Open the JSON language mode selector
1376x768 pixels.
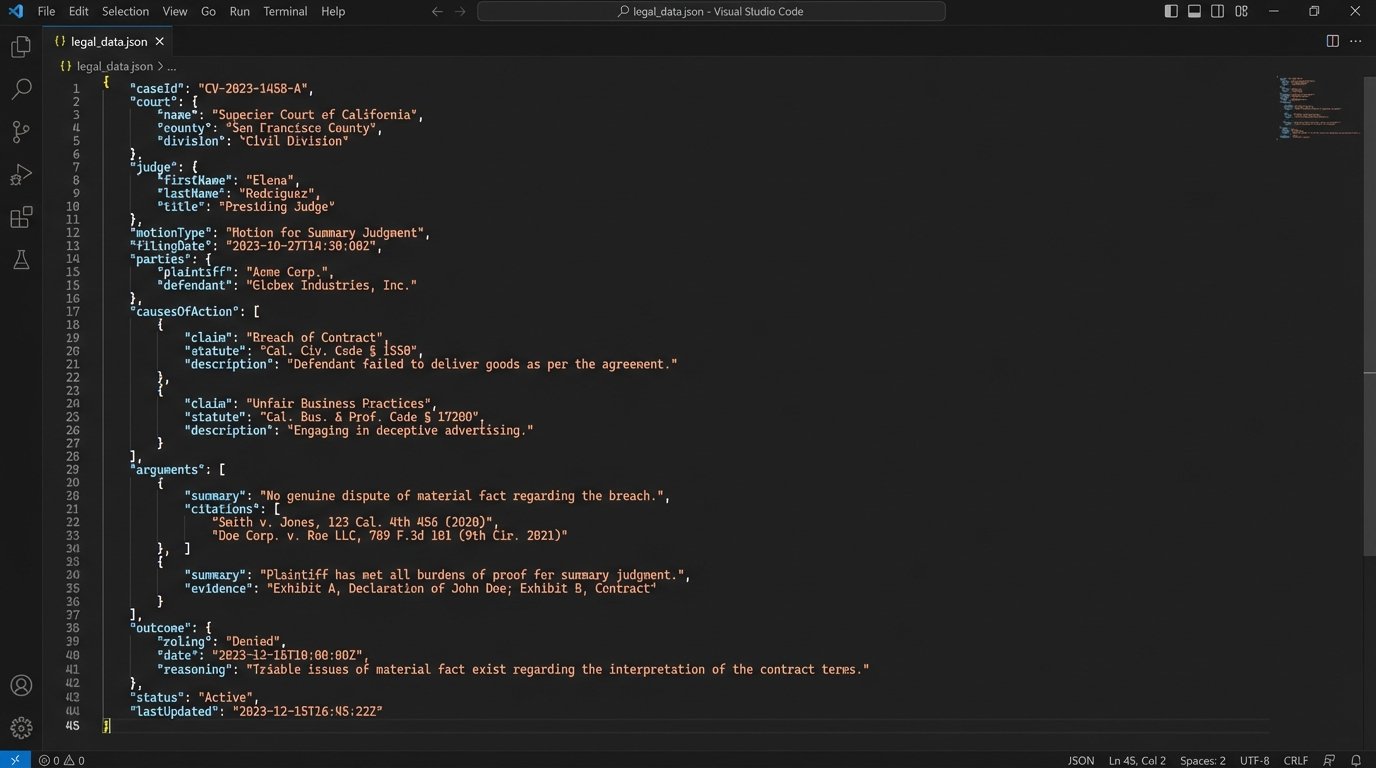coord(1080,760)
